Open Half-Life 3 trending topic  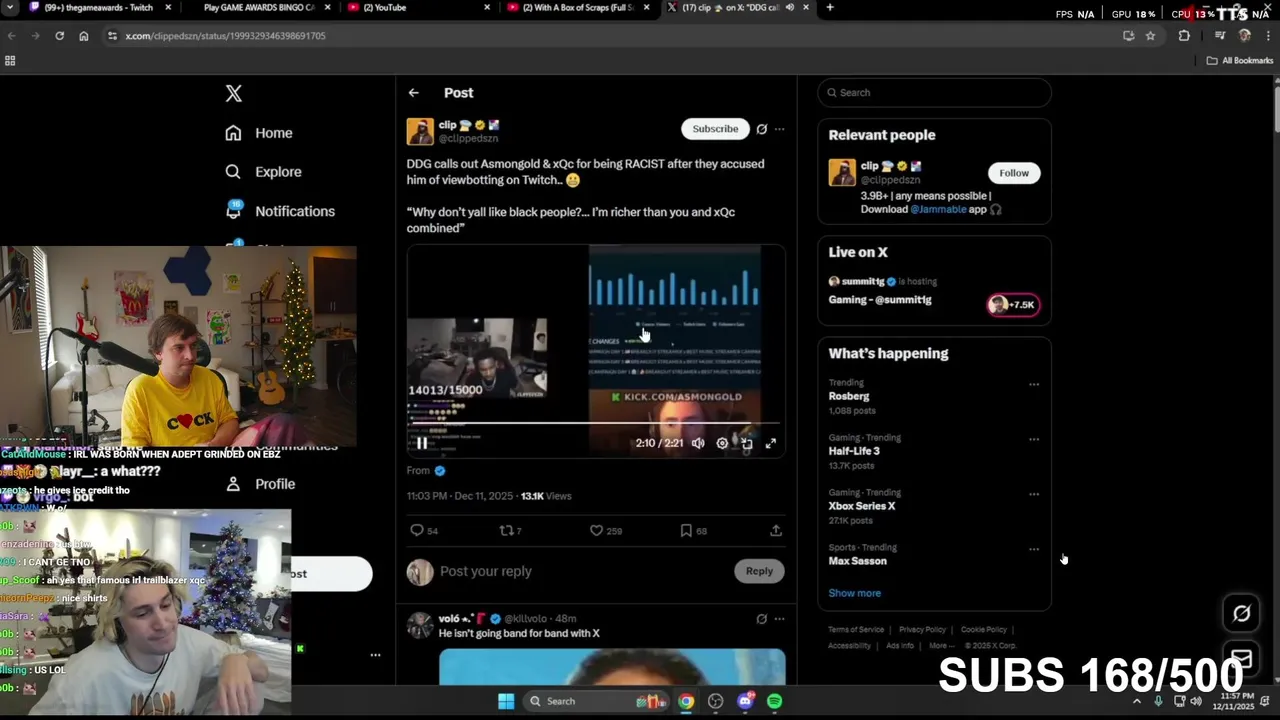[x=854, y=451]
